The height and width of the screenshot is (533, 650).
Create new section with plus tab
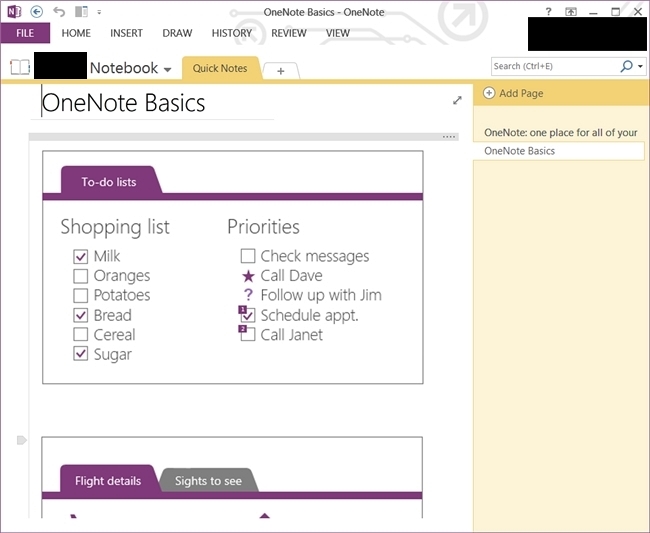[x=281, y=71]
